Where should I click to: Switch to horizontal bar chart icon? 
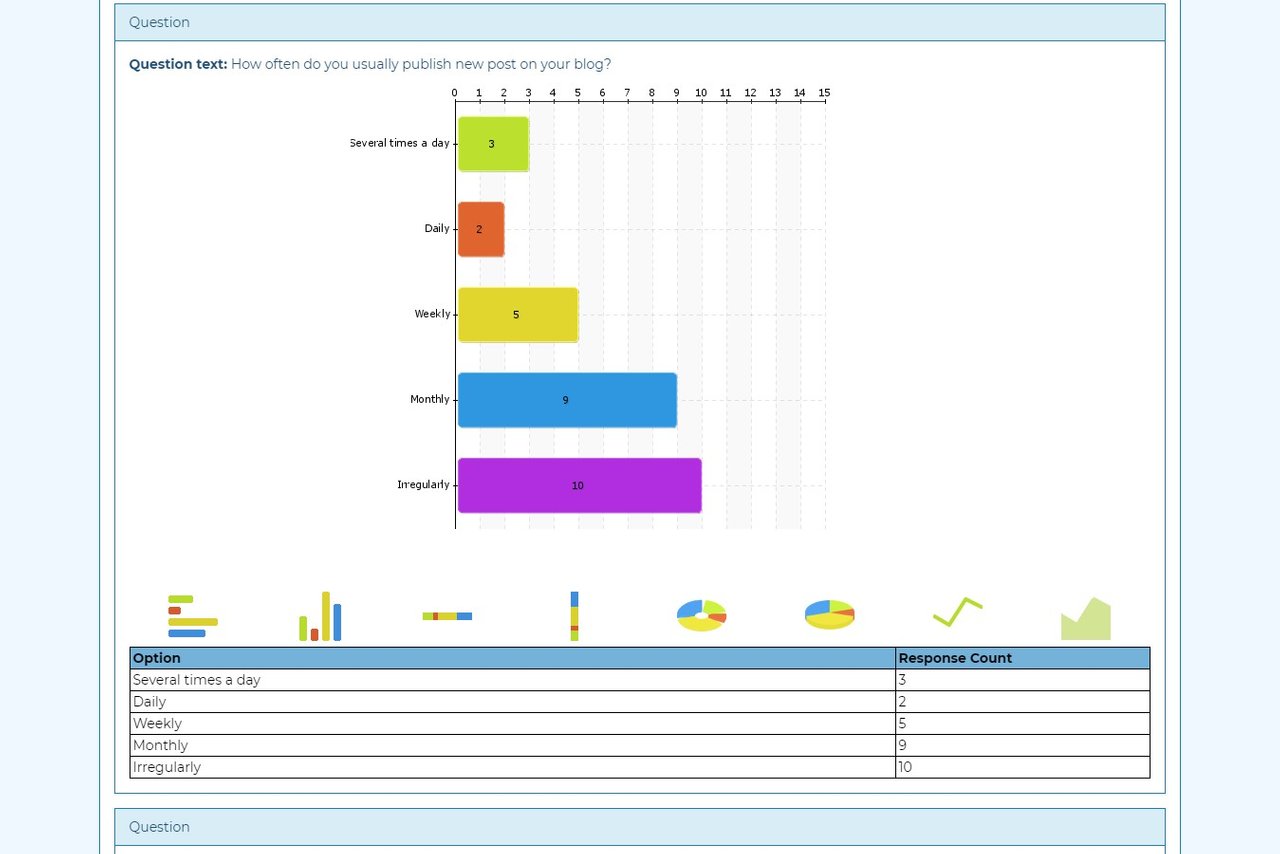click(193, 616)
